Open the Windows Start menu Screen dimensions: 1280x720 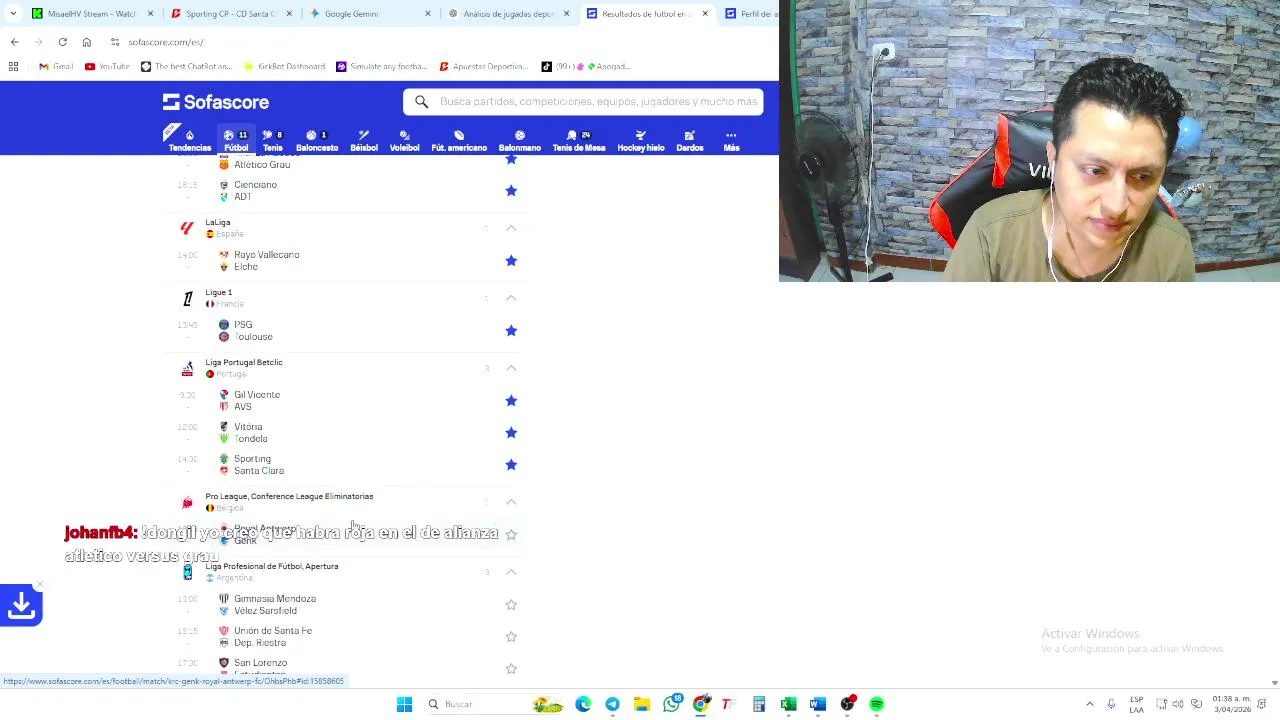pos(404,704)
